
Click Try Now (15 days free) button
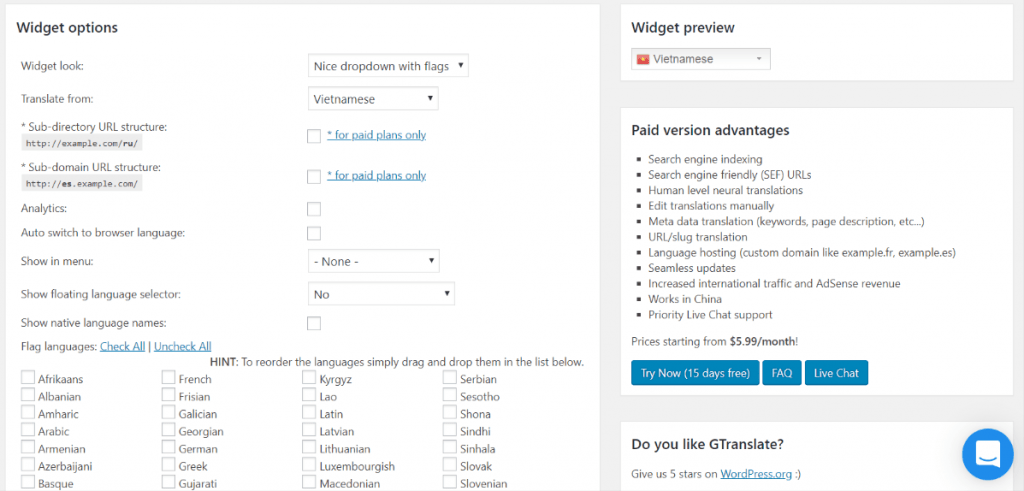695,373
